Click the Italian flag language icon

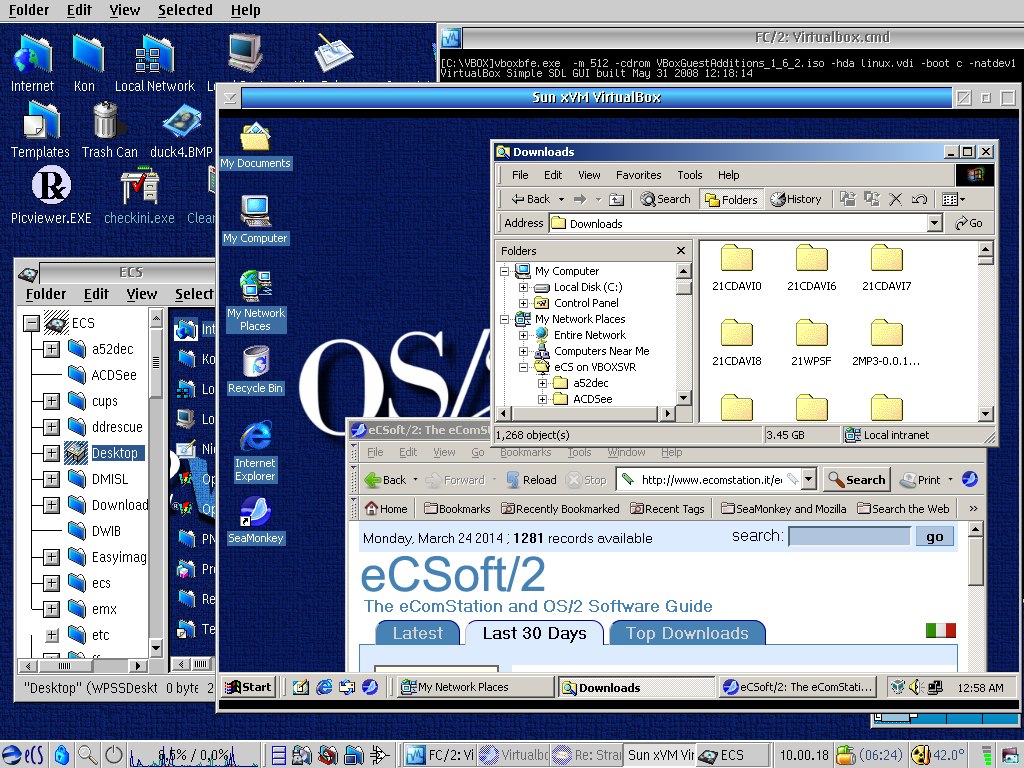940,630
